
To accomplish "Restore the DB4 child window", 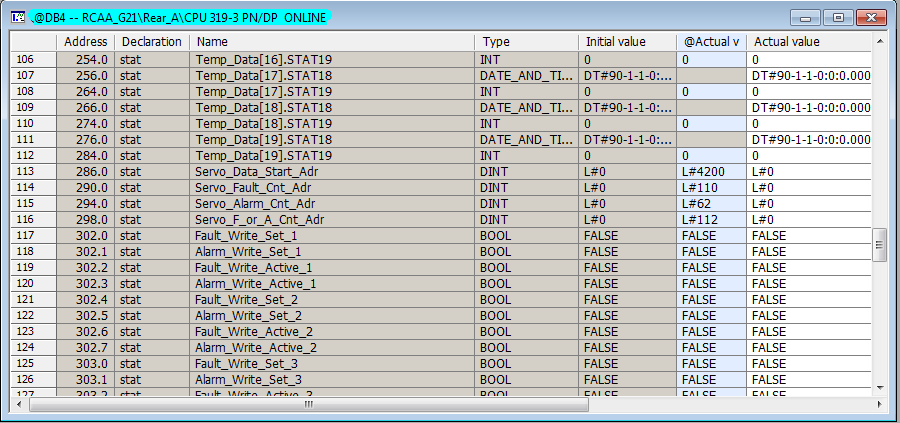I will pyautogui.click(x=838, y=18).
